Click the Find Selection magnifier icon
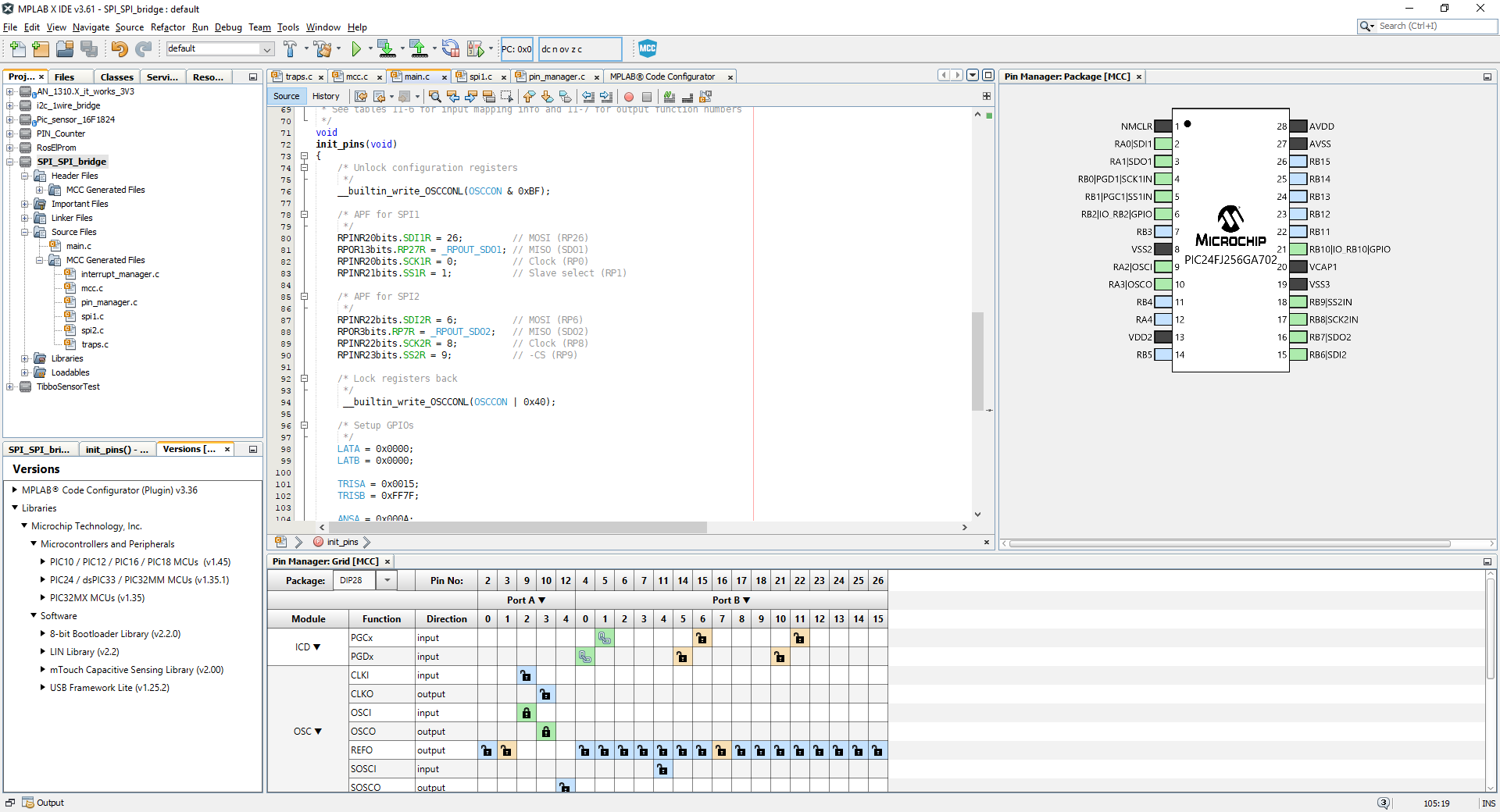1500x812 pixels. (x=435, y=96)
